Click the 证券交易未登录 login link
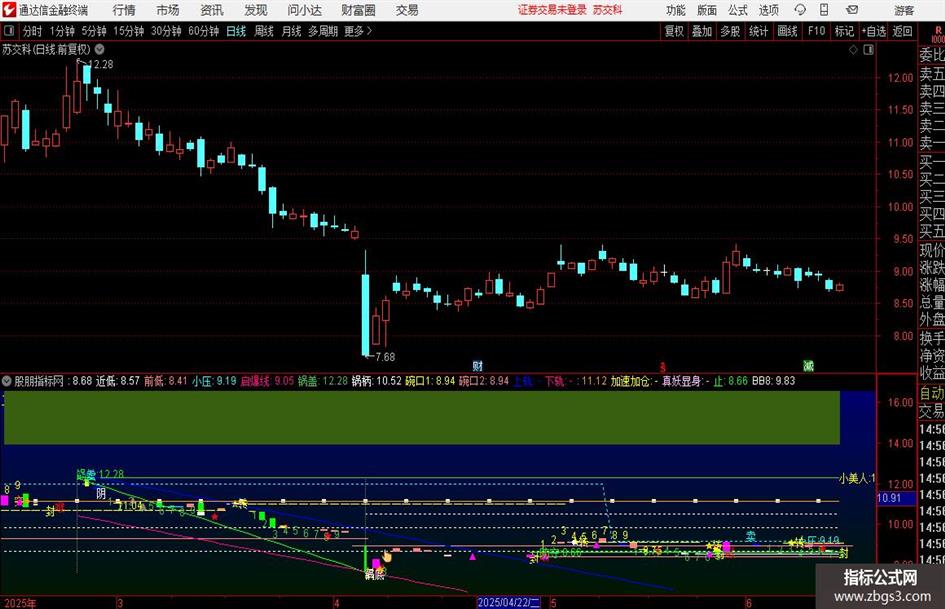This screenshot has height=609, width=945. click(x=552, y=10)
